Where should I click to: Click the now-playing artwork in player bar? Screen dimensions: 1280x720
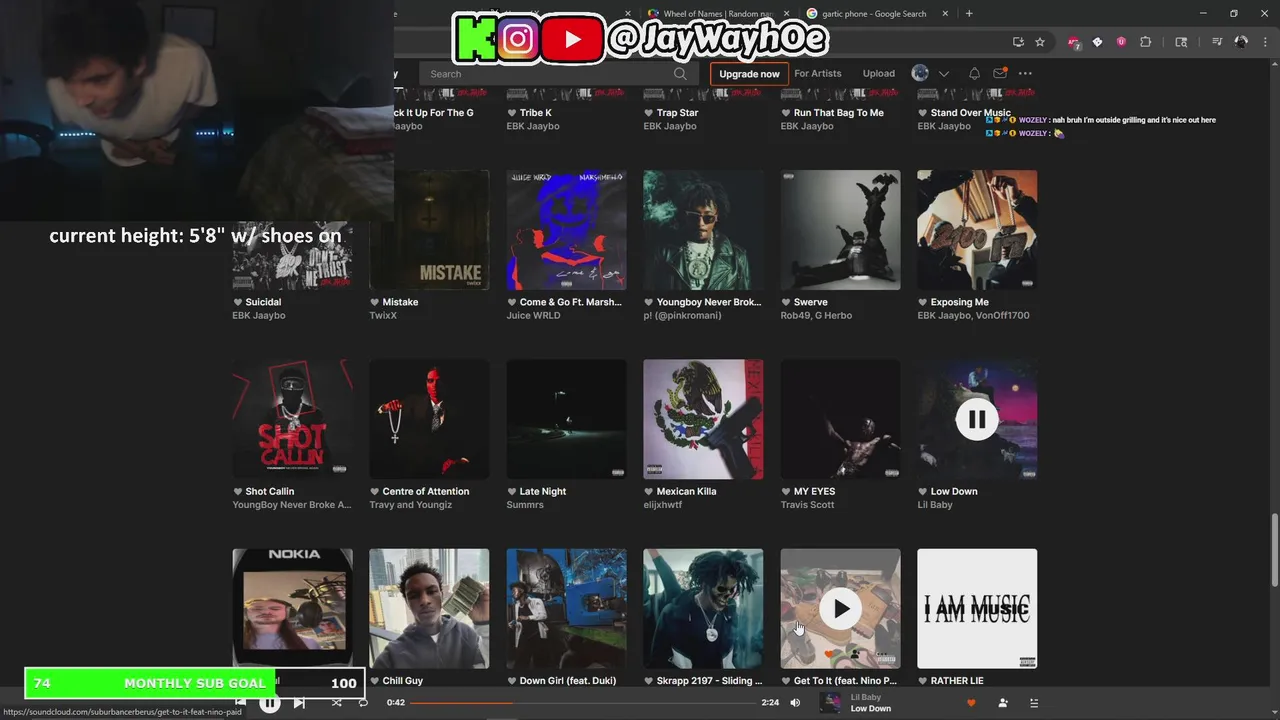830,703
